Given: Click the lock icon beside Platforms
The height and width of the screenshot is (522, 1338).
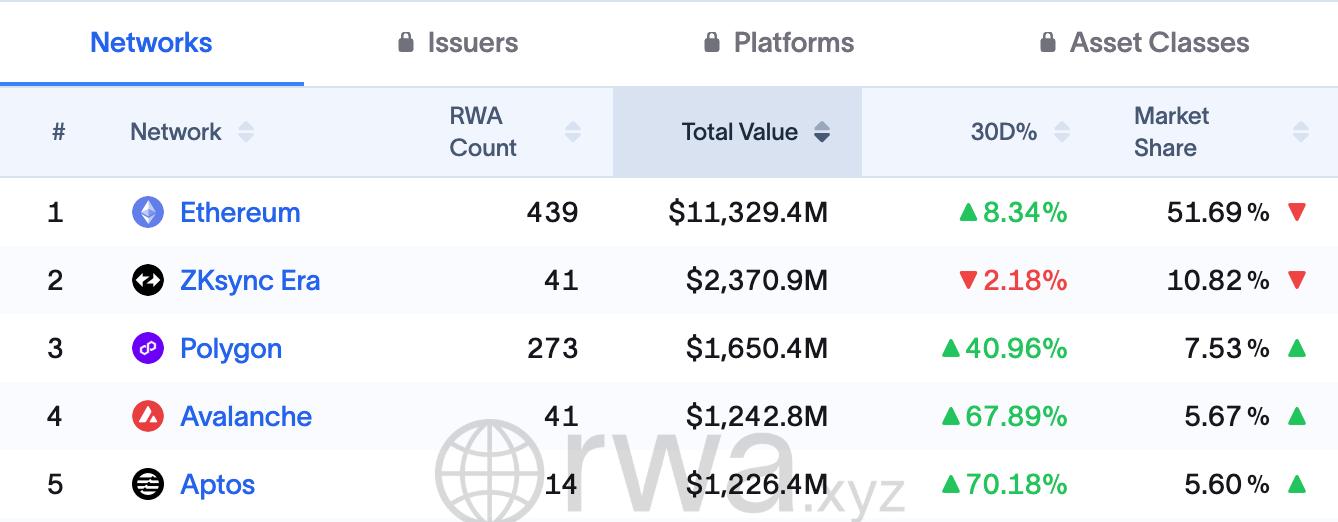Looking at the screenshot, I should pos(712,43).
